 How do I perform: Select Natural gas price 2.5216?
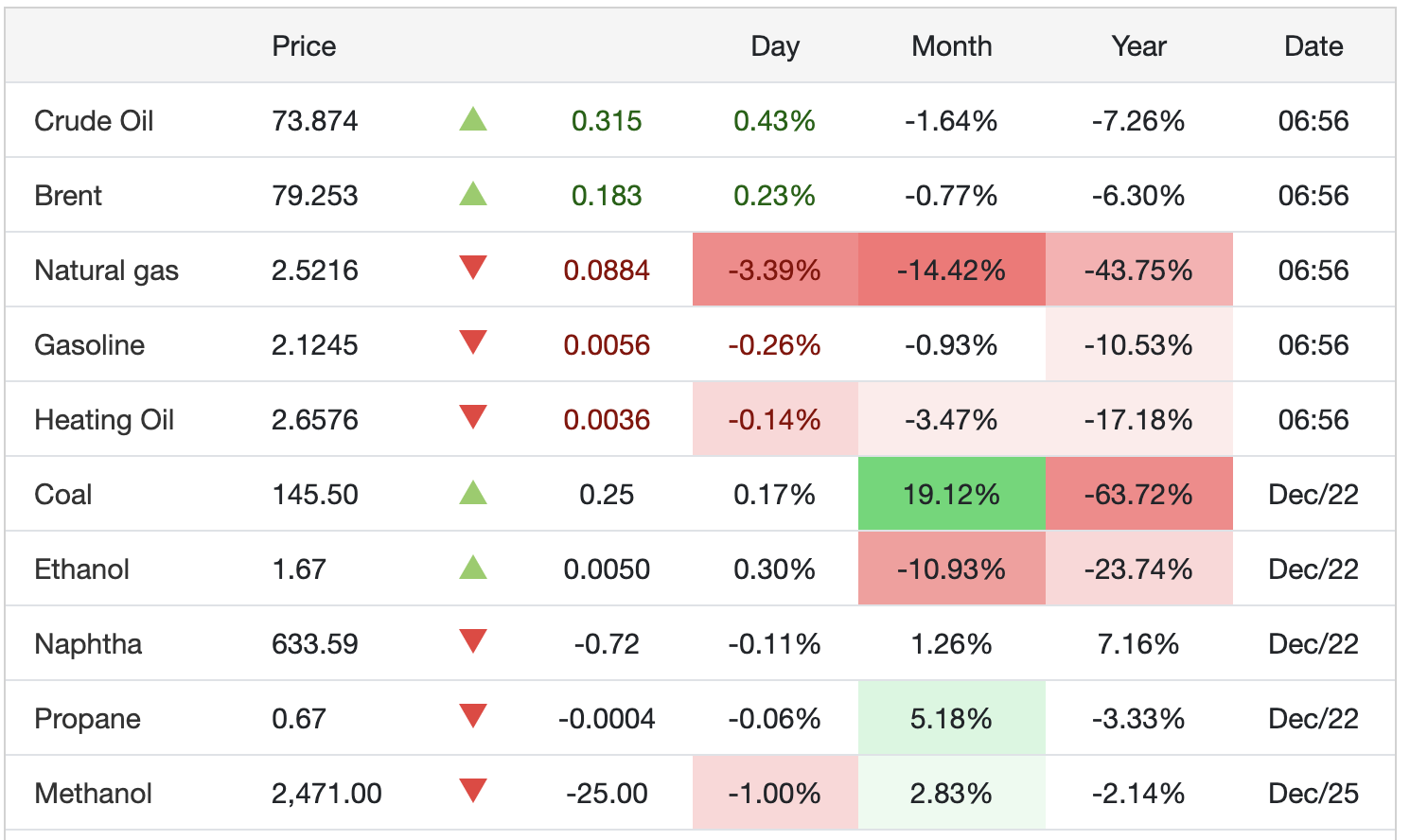point(315,271)
